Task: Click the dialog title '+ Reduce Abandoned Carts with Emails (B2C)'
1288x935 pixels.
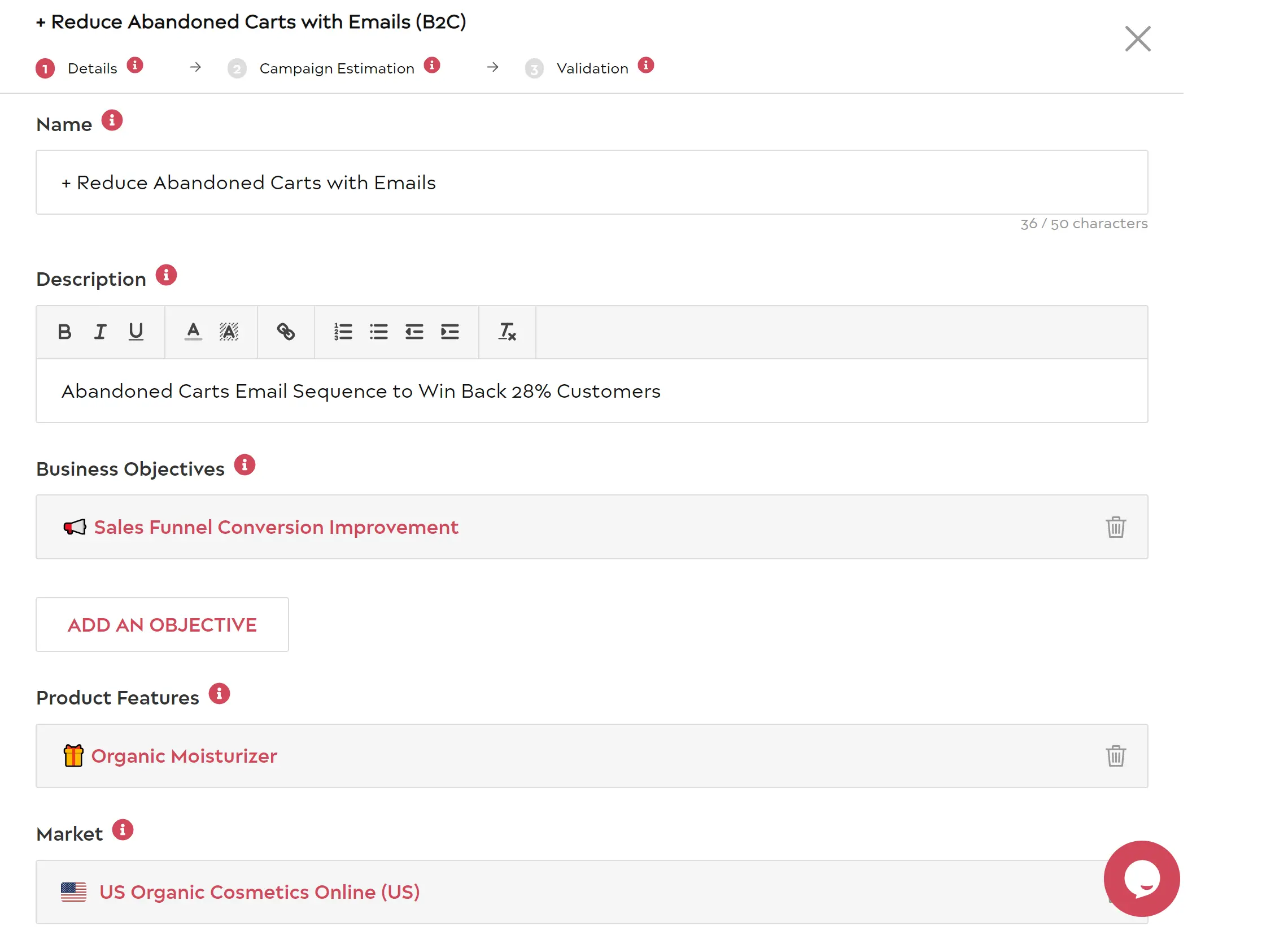Action: coord(251,21)
